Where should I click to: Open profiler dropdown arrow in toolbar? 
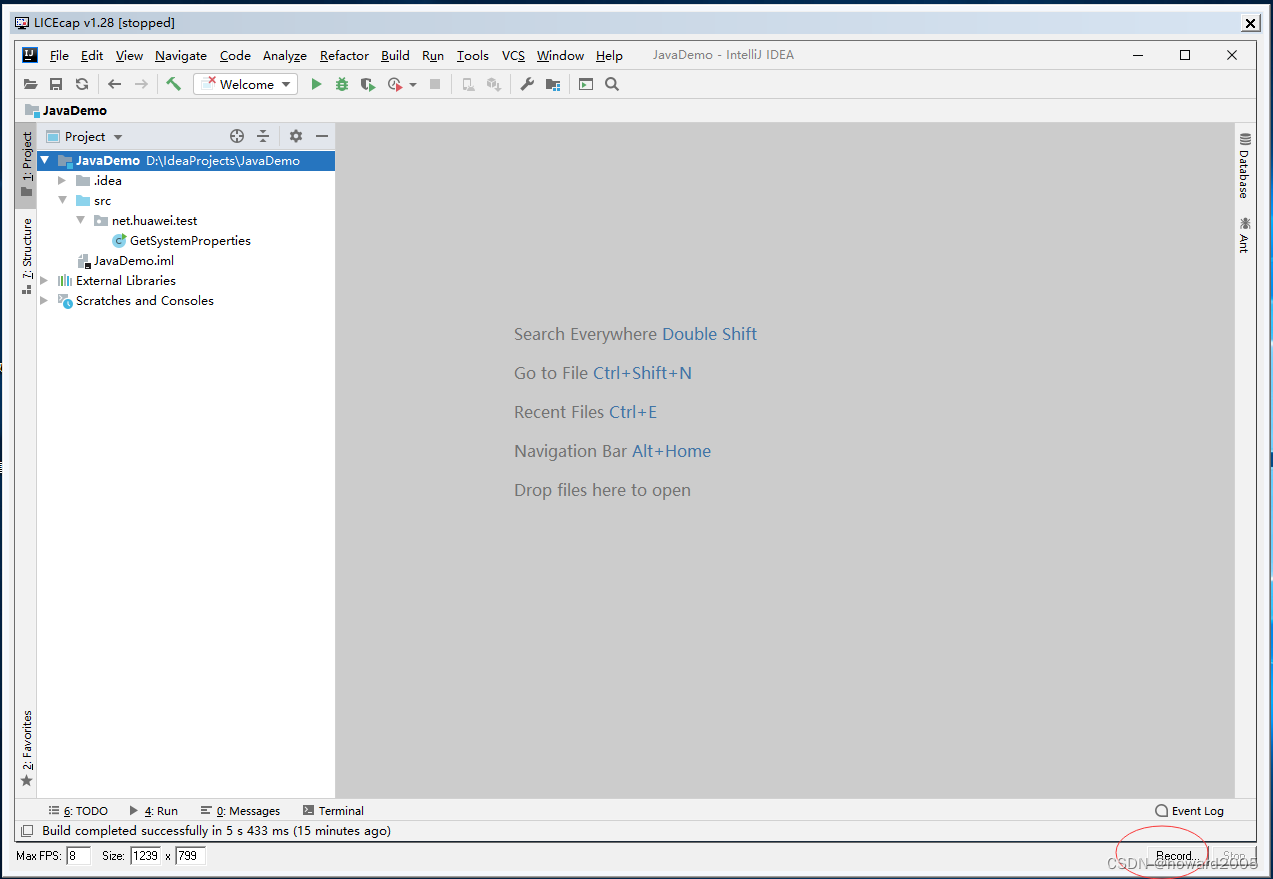[413, 85]
